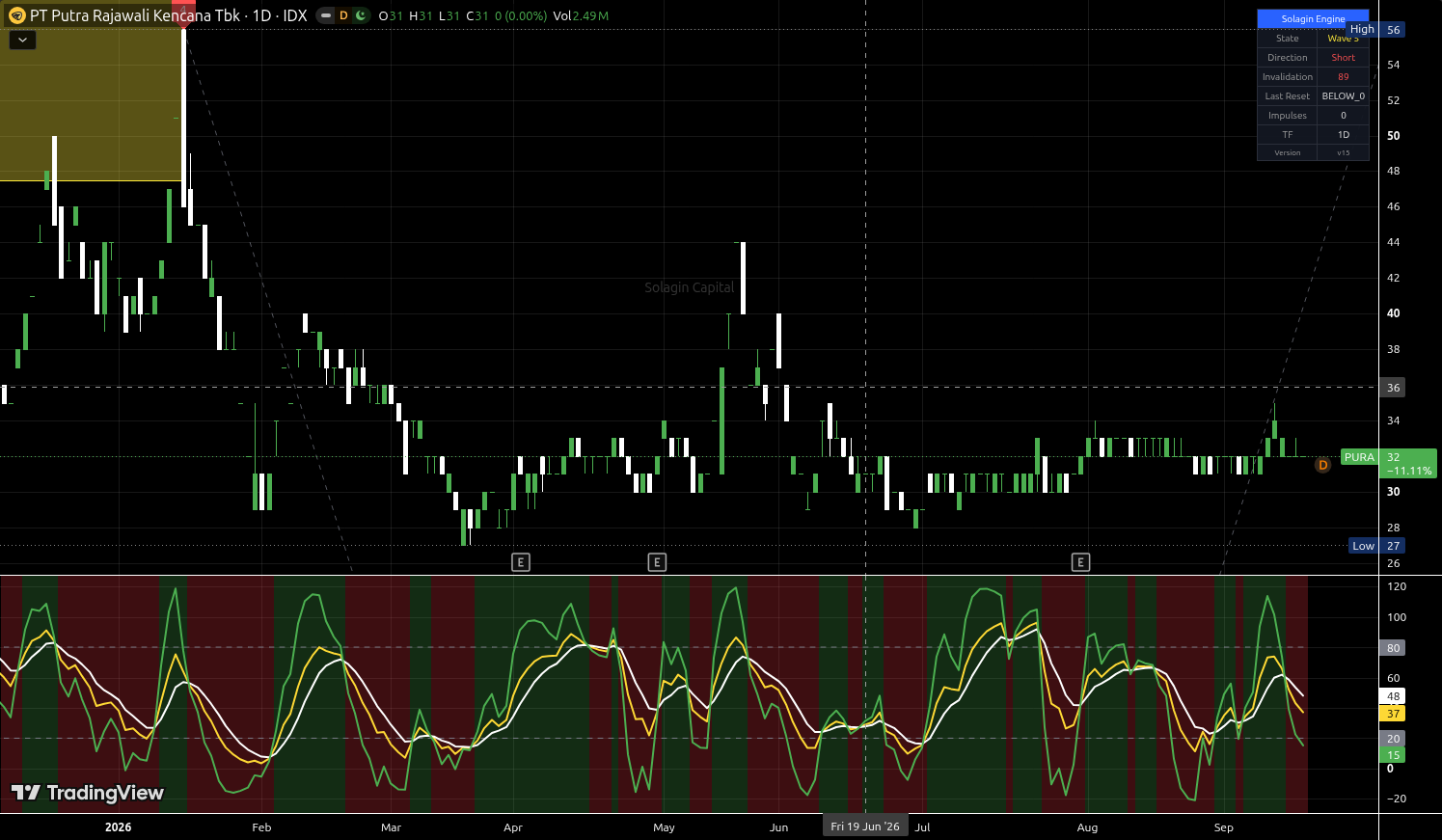Click the gray 36 dashed-line price label
This screenshot has width=1442, height=840.
point(1393,388)
